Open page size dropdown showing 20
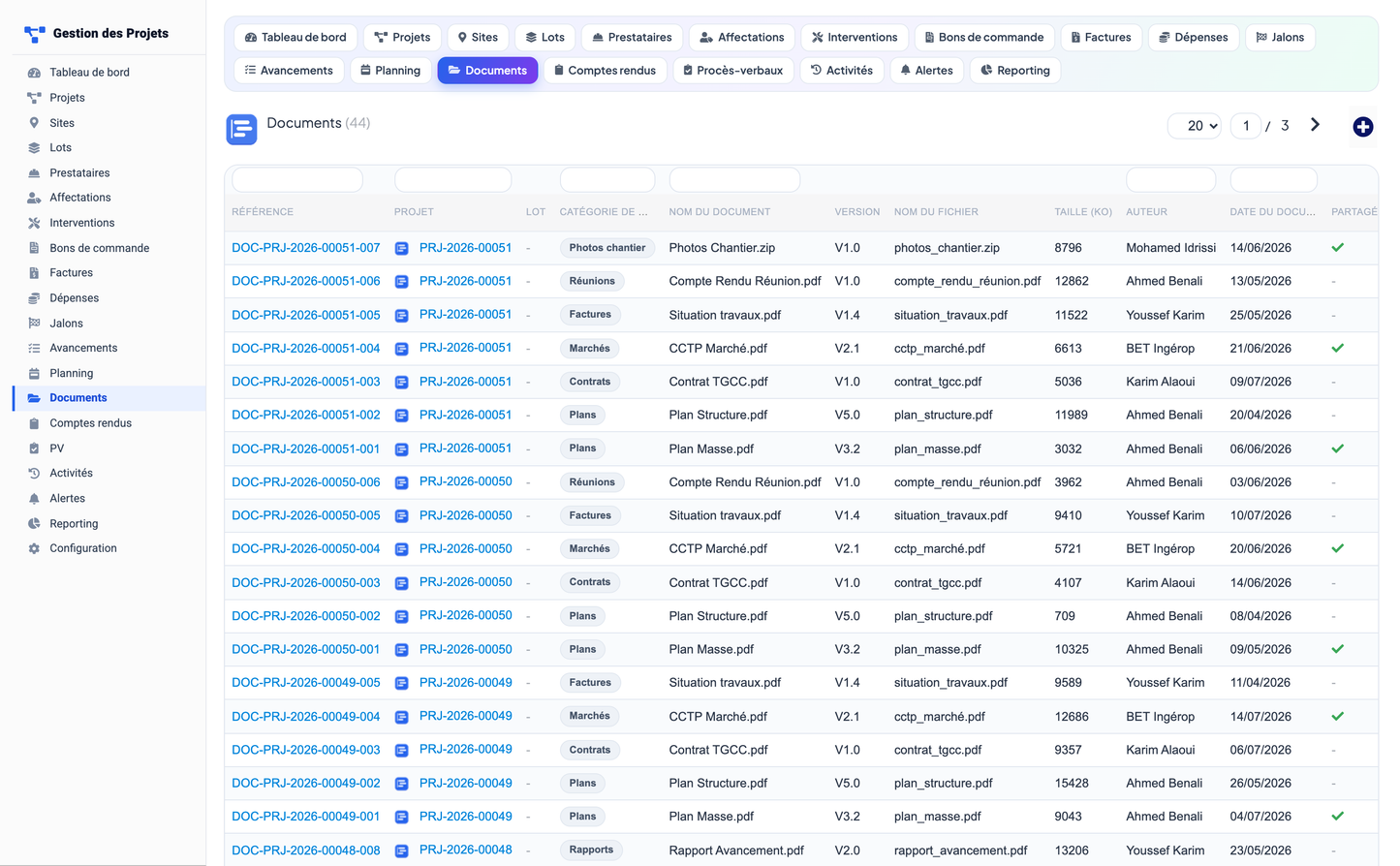The height and width of the screenshot is (866, 1400). tap(1195, 126)
